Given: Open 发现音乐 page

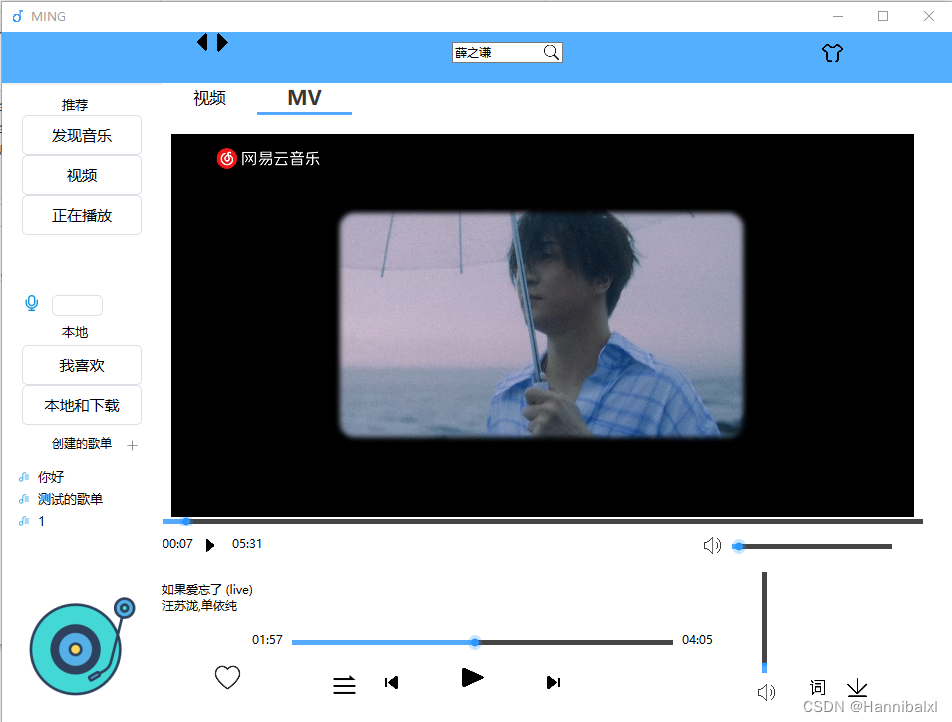Looking at the screenshot, I should click(82, 135).
